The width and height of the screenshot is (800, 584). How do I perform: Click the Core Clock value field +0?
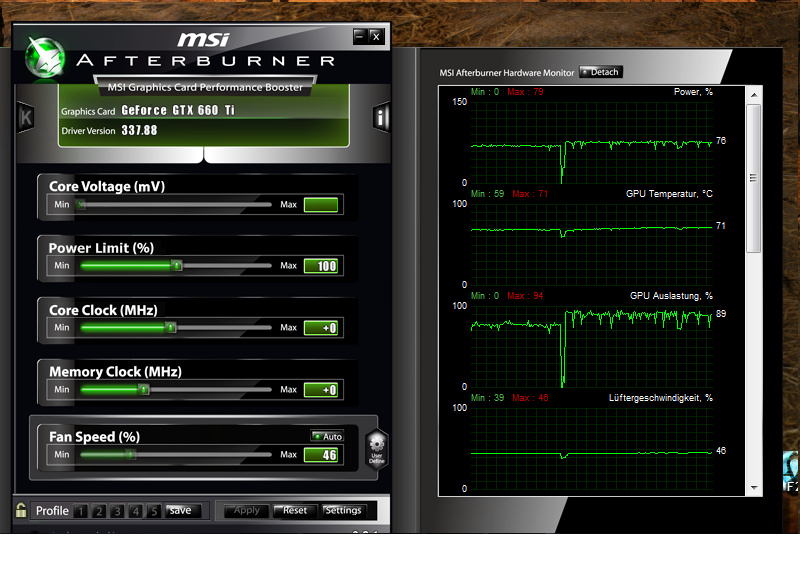[321, 328]
